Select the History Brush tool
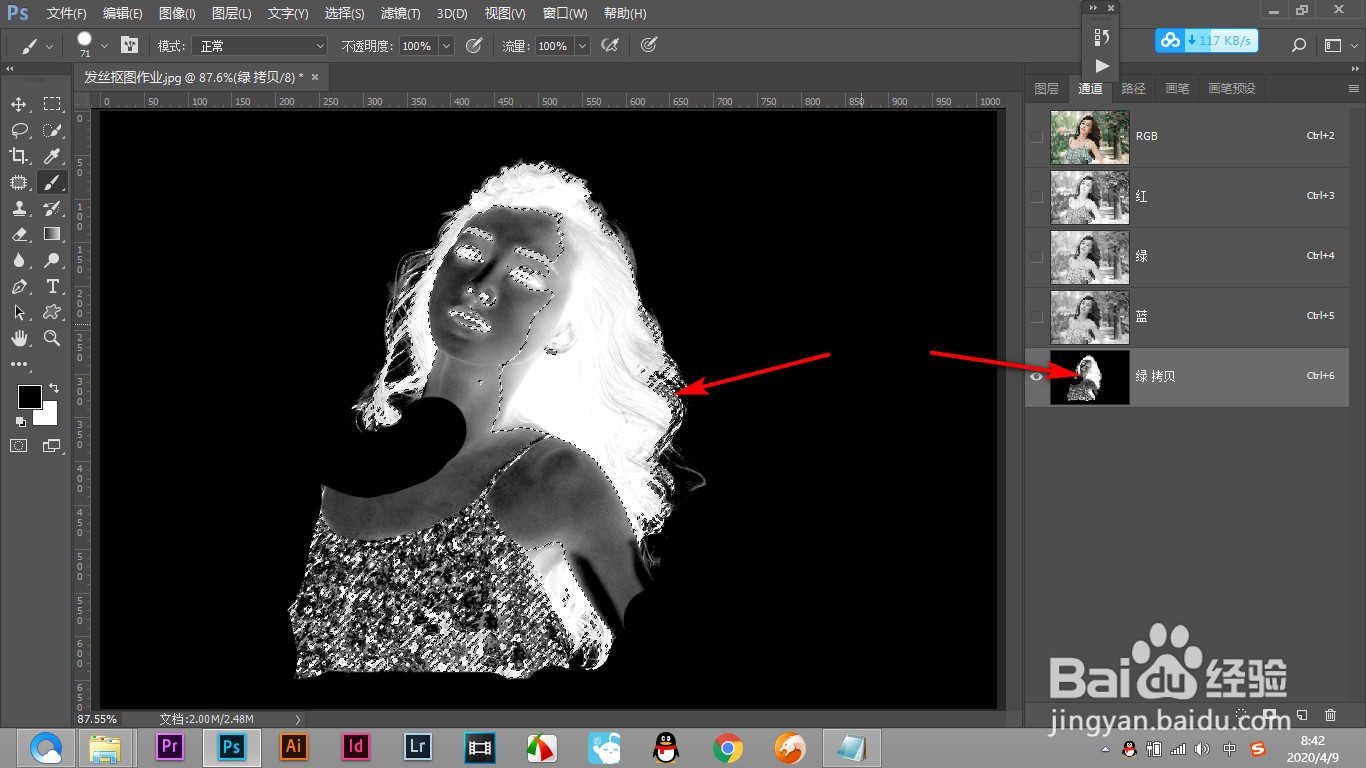 (52, 208)
